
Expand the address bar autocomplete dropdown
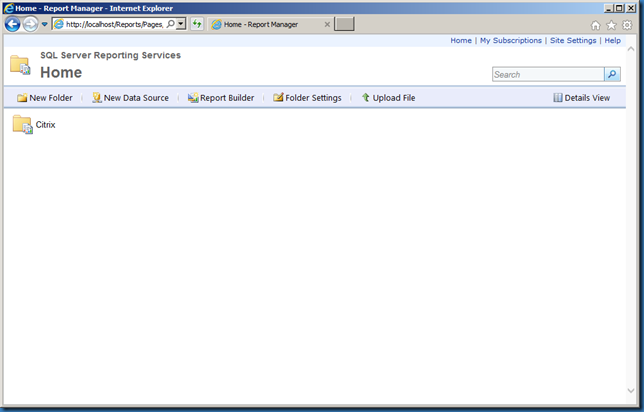181,24
